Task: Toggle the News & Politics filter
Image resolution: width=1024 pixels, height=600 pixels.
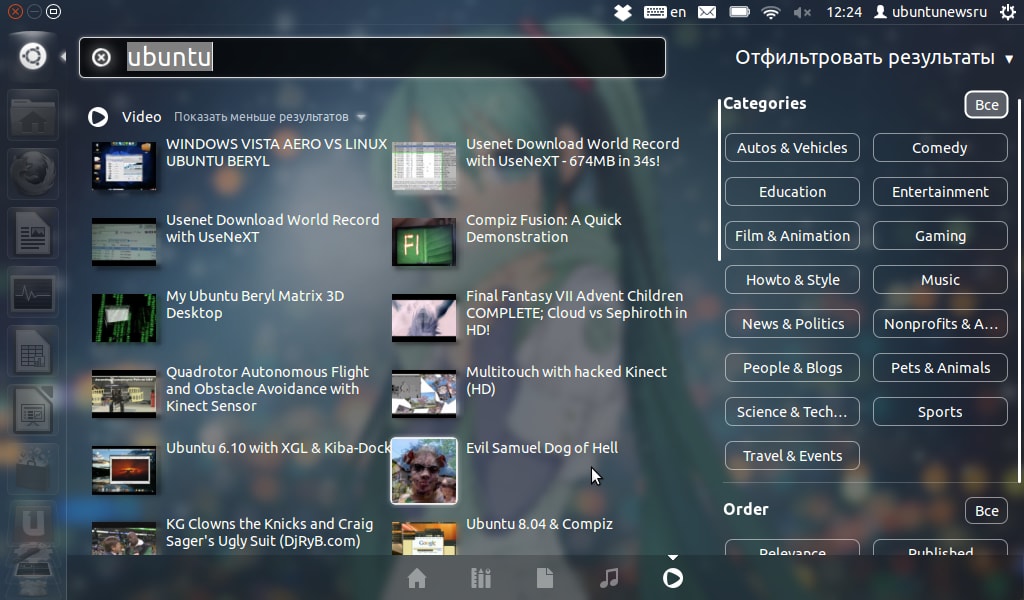Action: [x=792, y=324]
